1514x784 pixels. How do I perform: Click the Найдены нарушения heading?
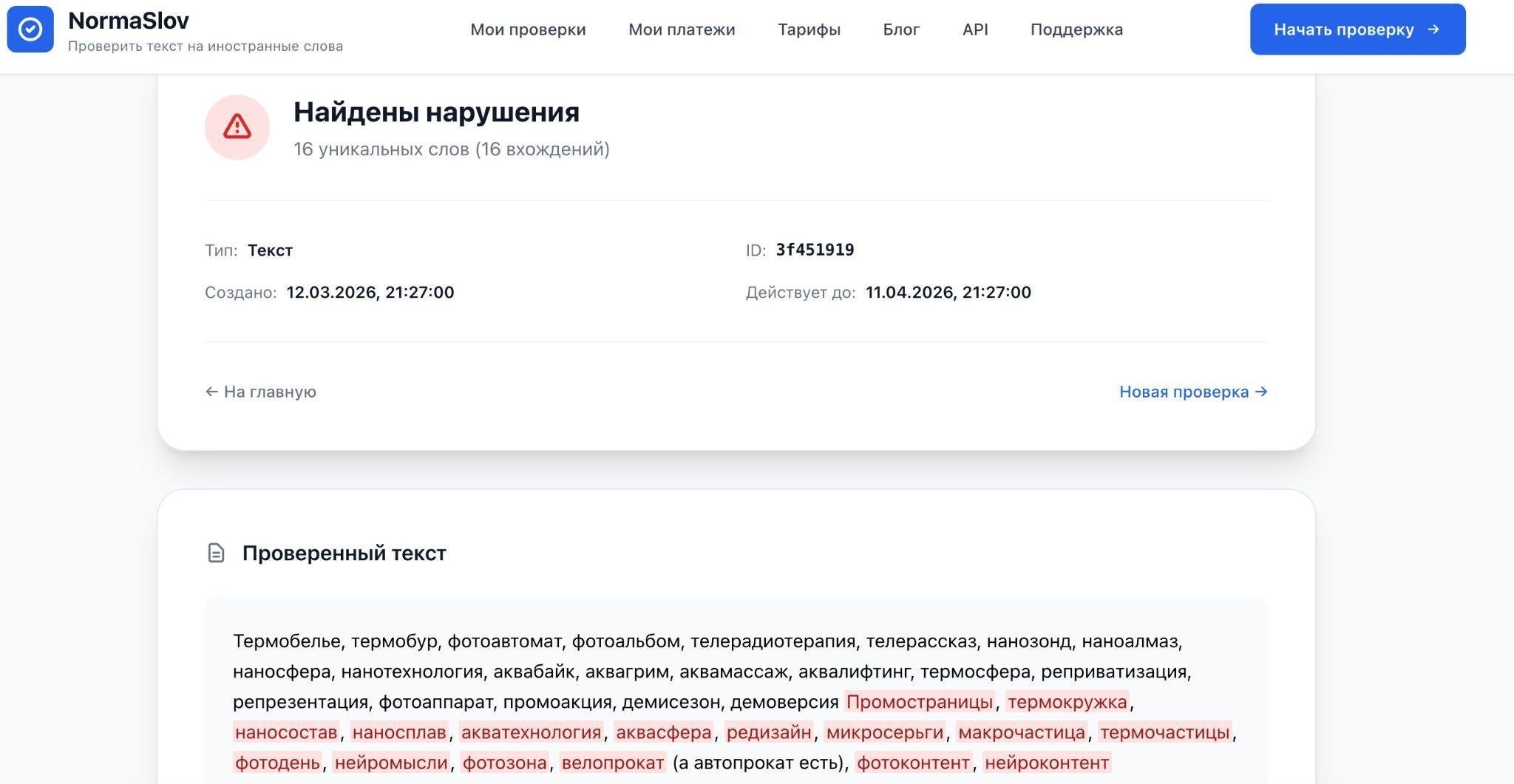436,112
